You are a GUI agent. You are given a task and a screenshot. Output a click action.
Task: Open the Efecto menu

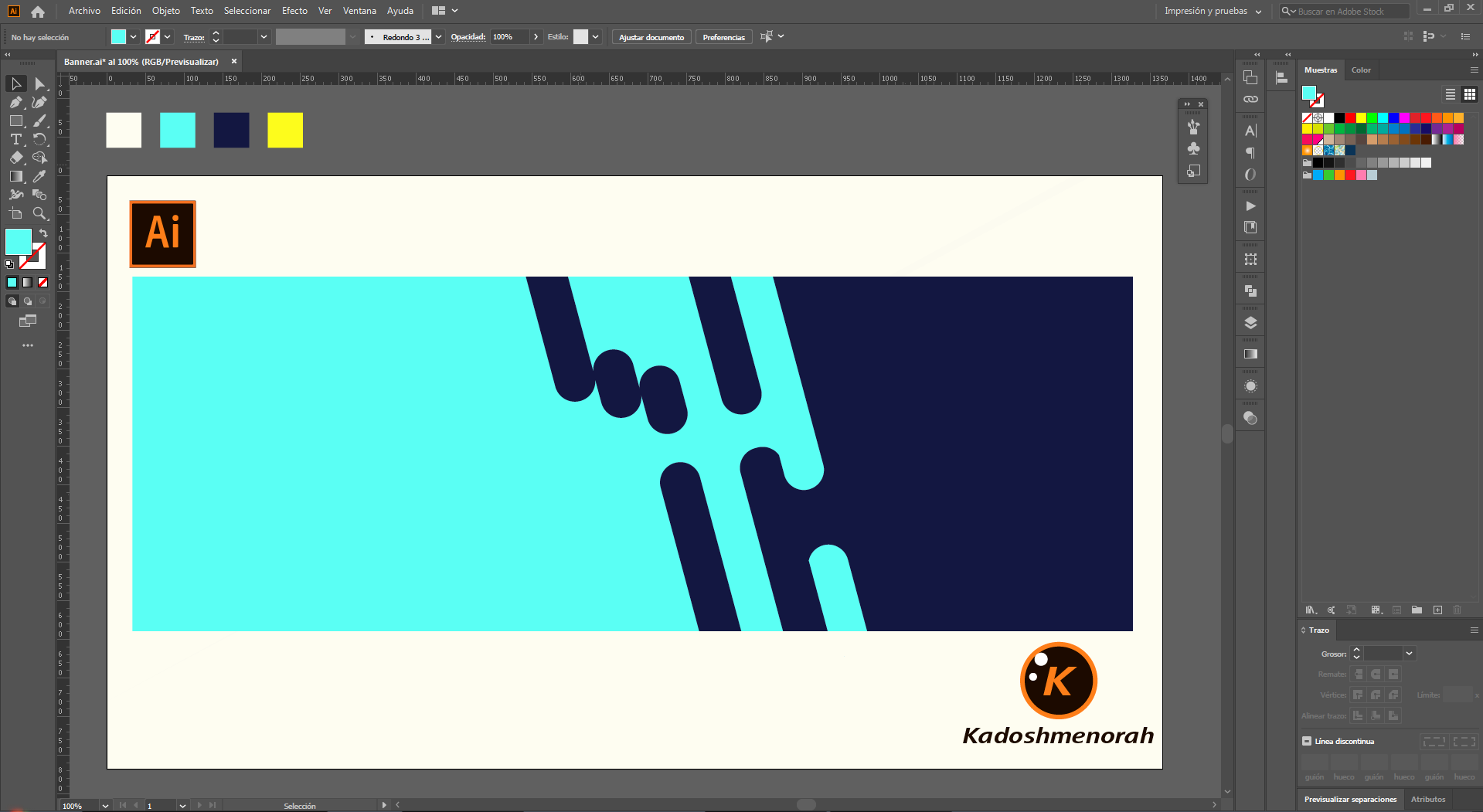[294, 11]
